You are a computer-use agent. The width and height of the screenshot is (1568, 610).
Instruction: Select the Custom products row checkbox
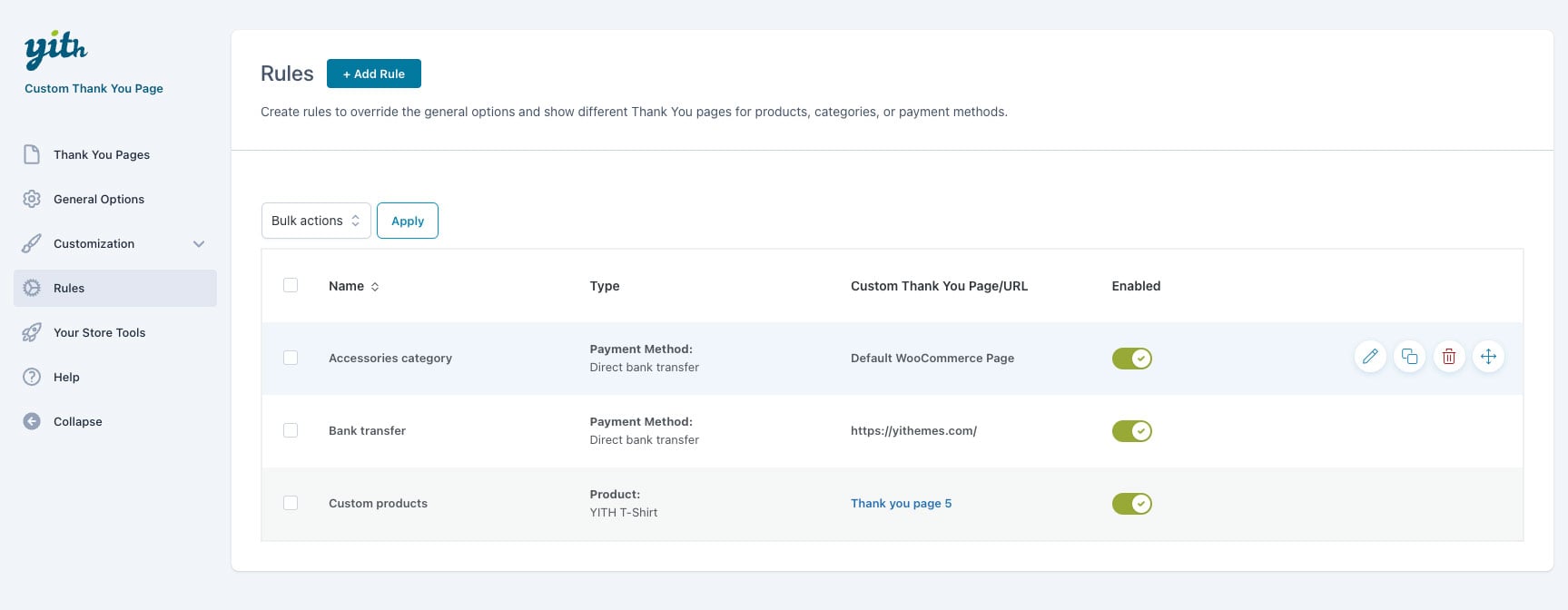(291, 503)
